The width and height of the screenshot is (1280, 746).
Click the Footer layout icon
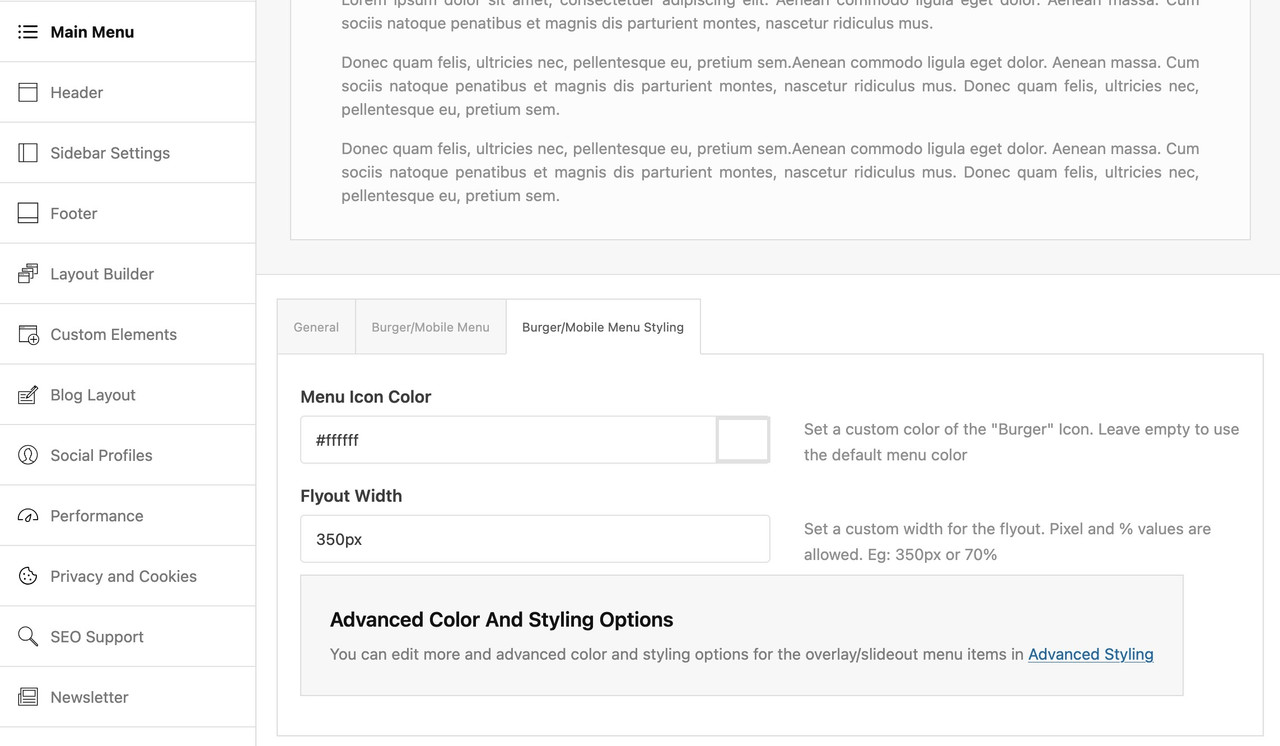(28, 214)
